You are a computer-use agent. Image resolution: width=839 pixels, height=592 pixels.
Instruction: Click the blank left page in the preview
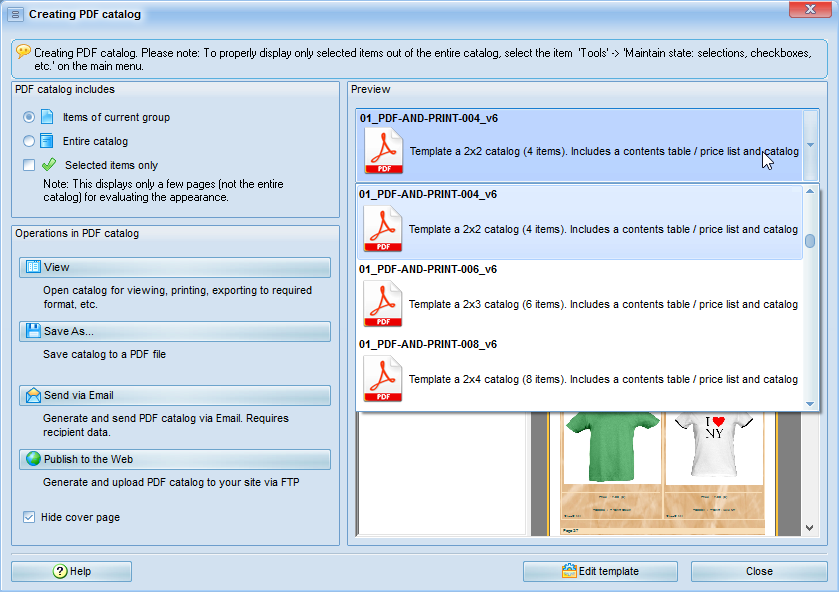pos(443,473)
